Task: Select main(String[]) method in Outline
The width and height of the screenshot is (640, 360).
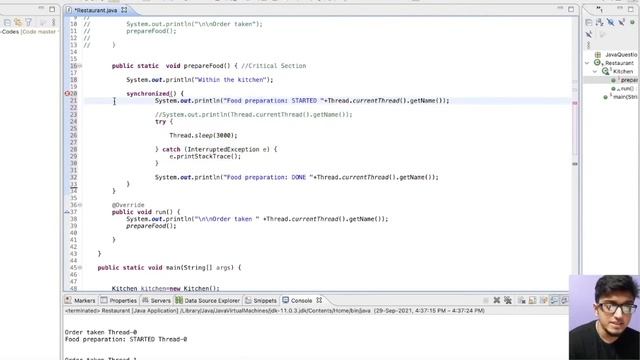Action: tap(620, 97)
